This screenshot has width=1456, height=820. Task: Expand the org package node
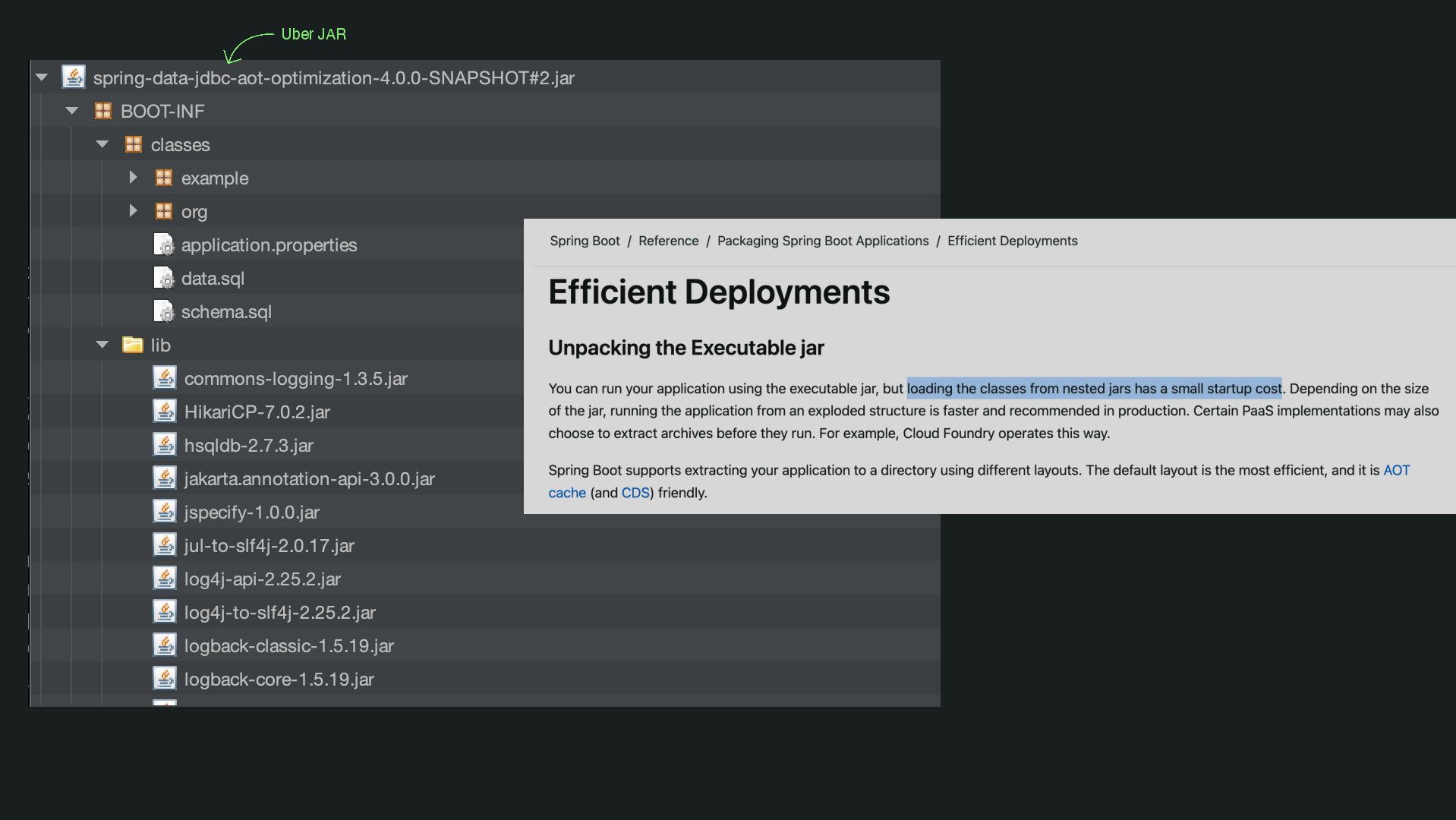click(133, 211)
